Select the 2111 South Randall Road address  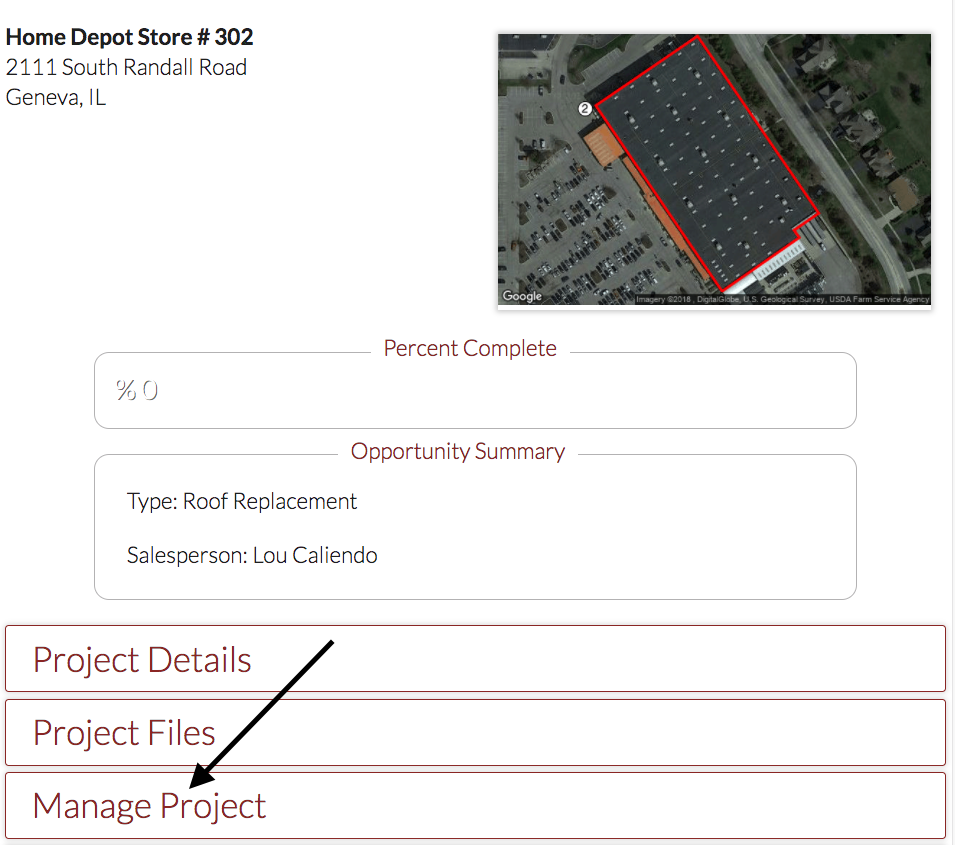[126, 68]
